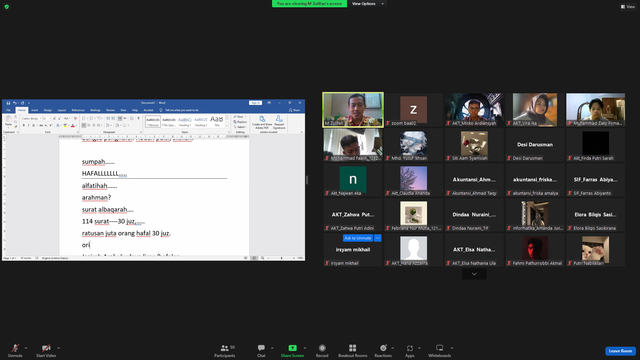Switch to the Mailings tab in Word
The width and height of the screenshot is (640, 360).
(95, 110)
